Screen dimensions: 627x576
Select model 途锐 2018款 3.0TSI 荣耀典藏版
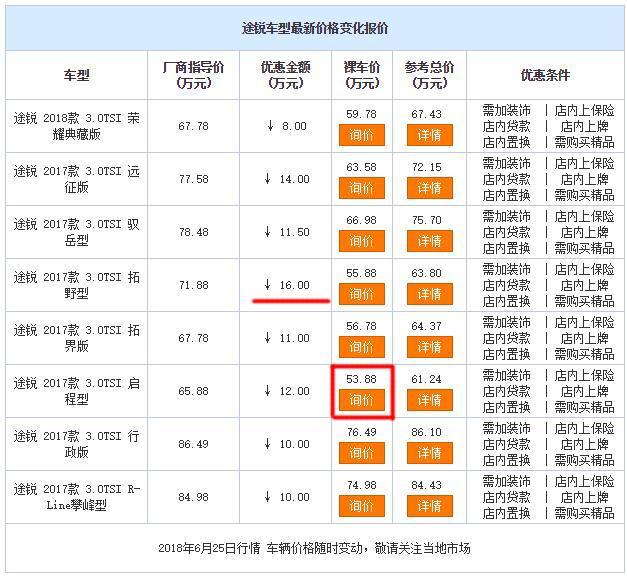coord(76,126)
